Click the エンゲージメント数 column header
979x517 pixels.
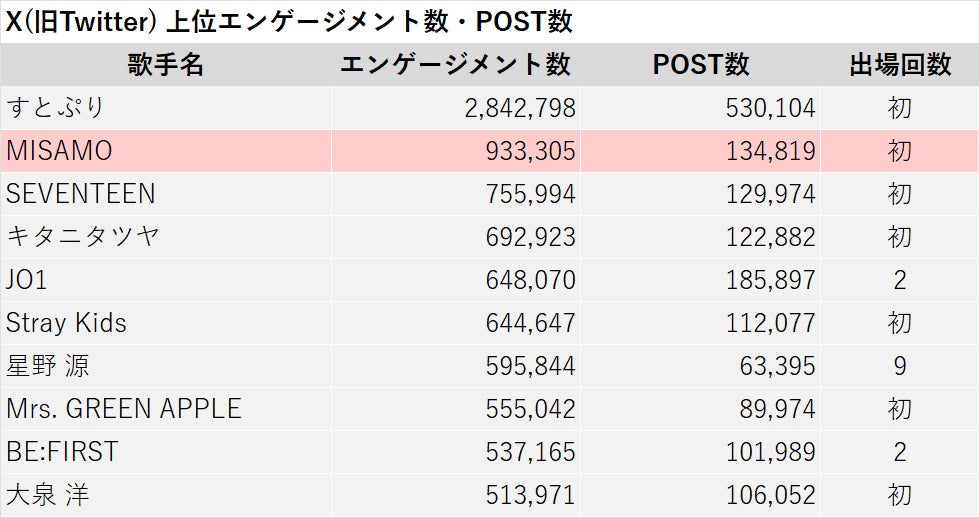(455, 65)
